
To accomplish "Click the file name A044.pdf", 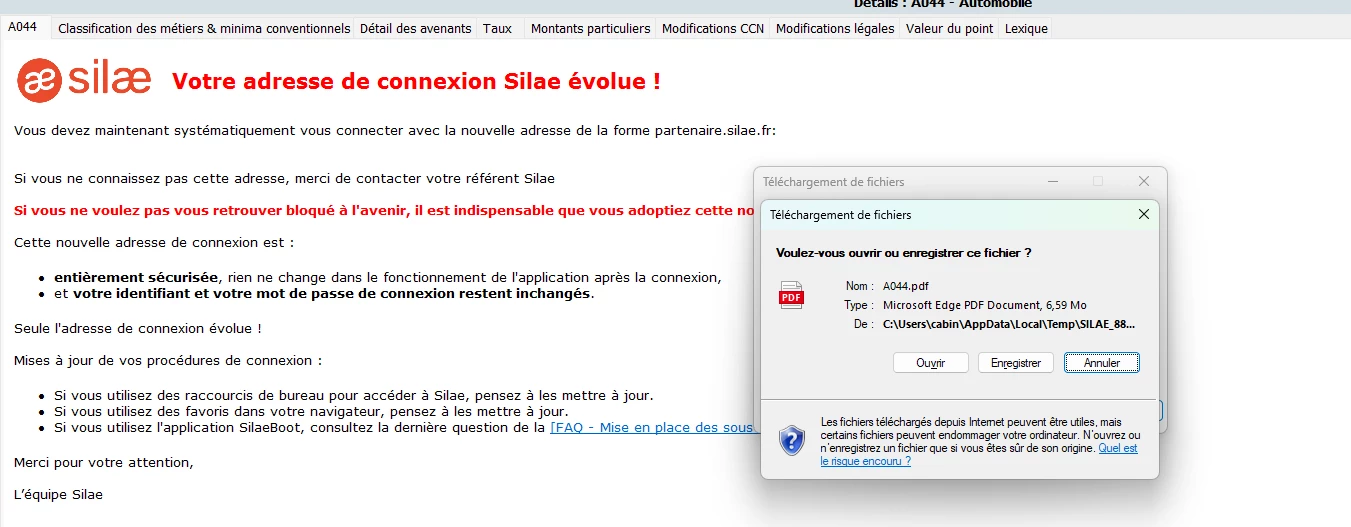I will pyautogui.click(x=906, y=286).
